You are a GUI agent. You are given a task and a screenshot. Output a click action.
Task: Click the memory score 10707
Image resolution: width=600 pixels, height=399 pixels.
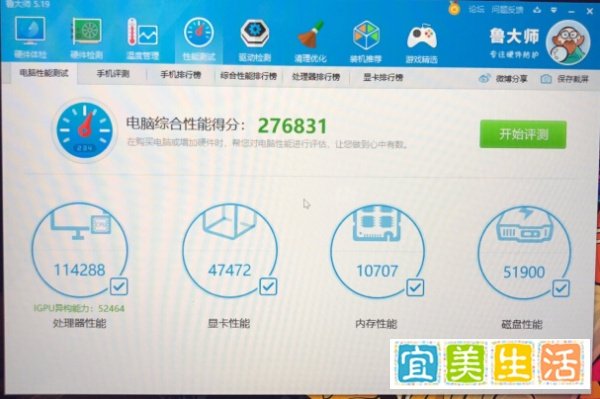(377, 271)
